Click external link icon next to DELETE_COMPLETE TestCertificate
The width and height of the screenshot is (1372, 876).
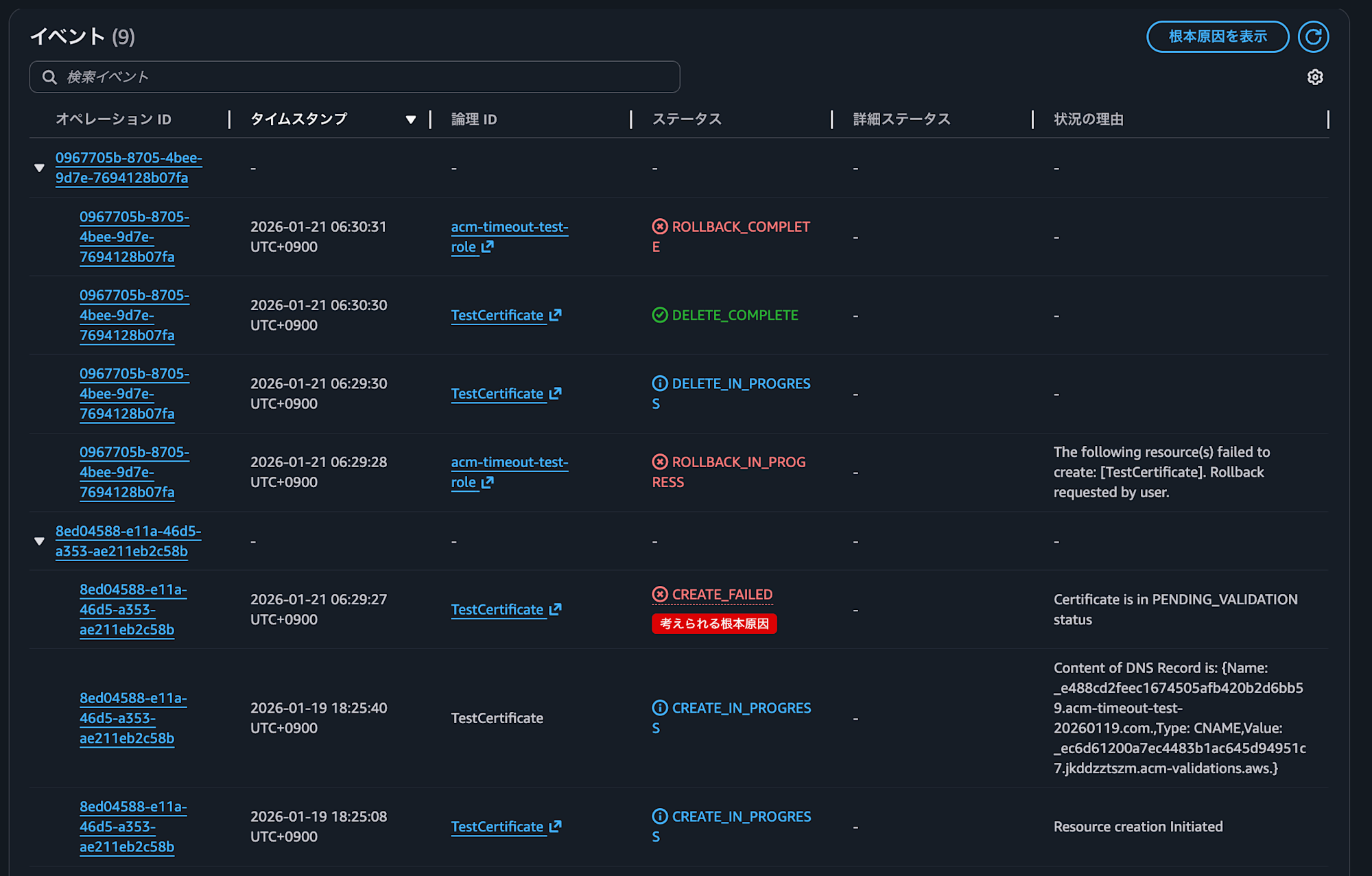pos(556,315)
